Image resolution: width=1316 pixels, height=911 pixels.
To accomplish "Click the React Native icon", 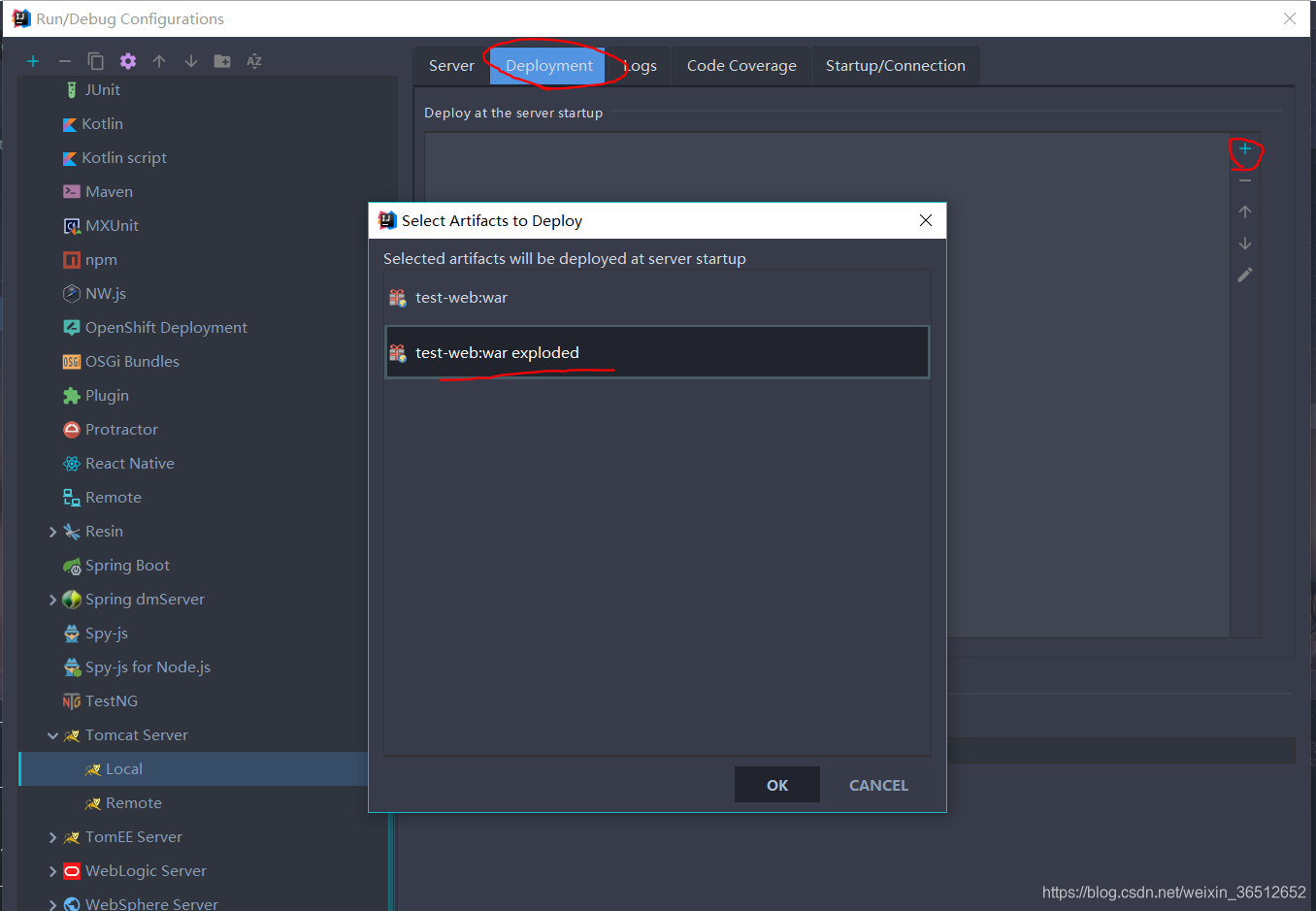I will point(72,464).
